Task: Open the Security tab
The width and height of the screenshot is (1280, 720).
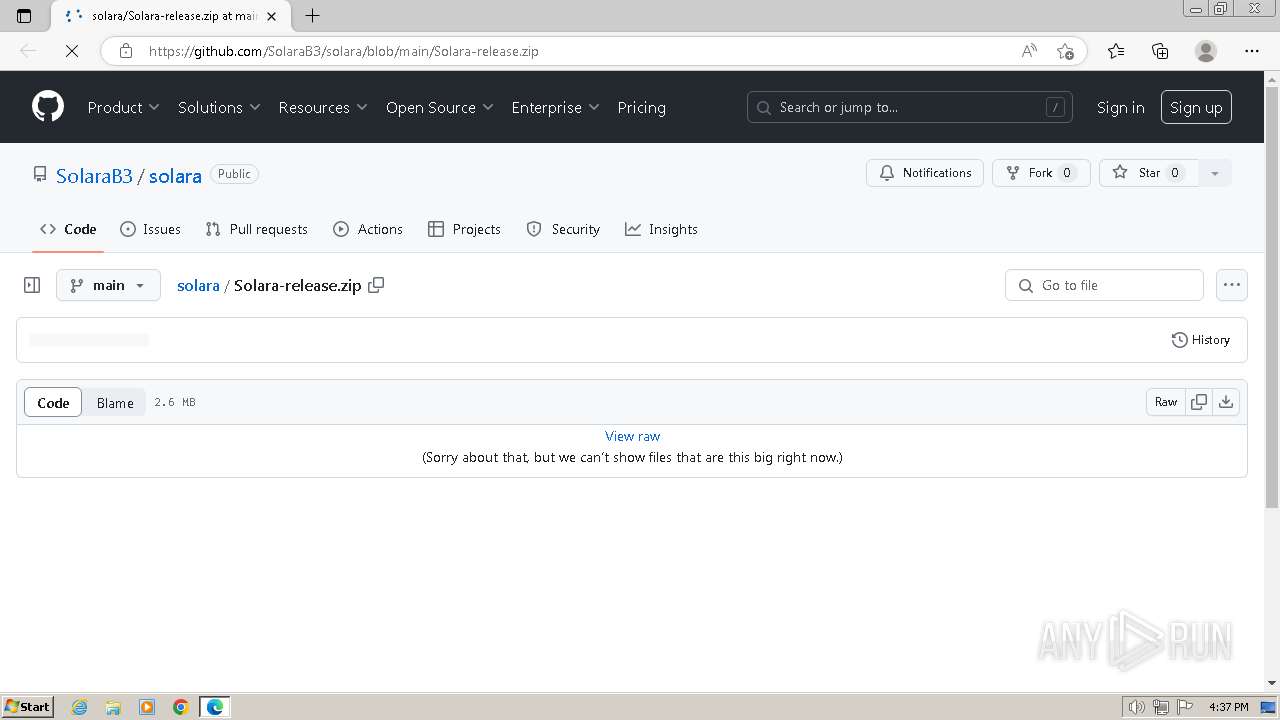Action: pos(563,229)
